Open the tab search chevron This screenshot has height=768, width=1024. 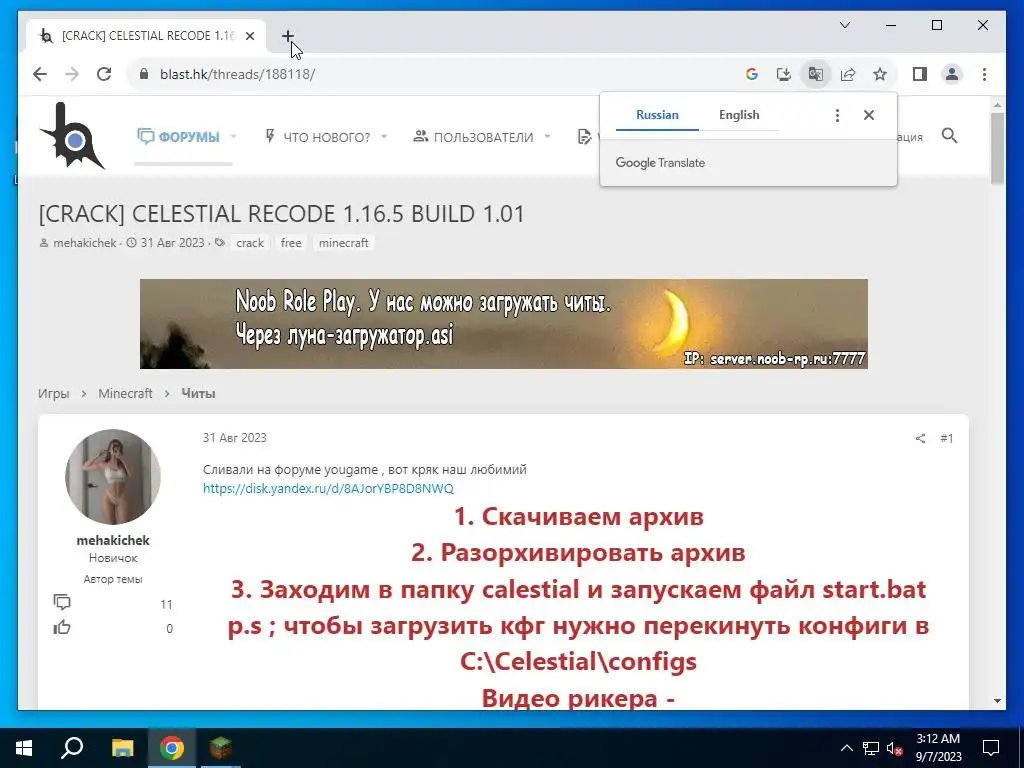click(x=845, y=25)
